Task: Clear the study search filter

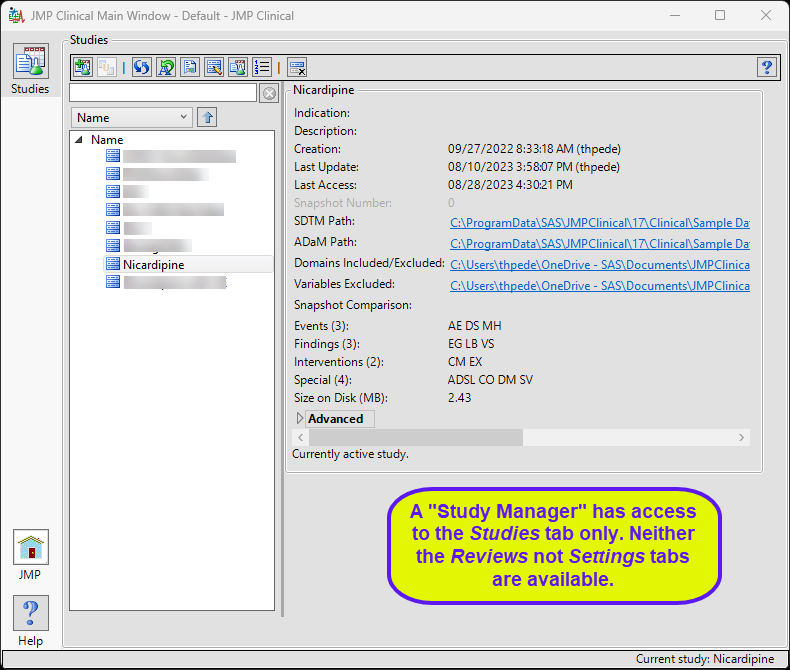Action: pos(270,93)
